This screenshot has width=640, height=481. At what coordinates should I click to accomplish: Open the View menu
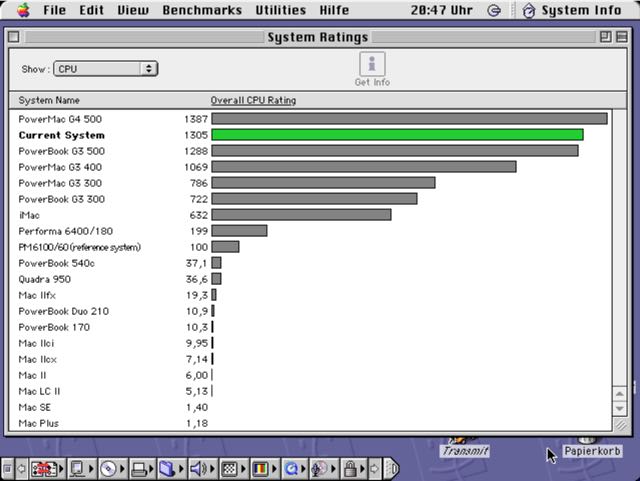click(x=133, y=10)
